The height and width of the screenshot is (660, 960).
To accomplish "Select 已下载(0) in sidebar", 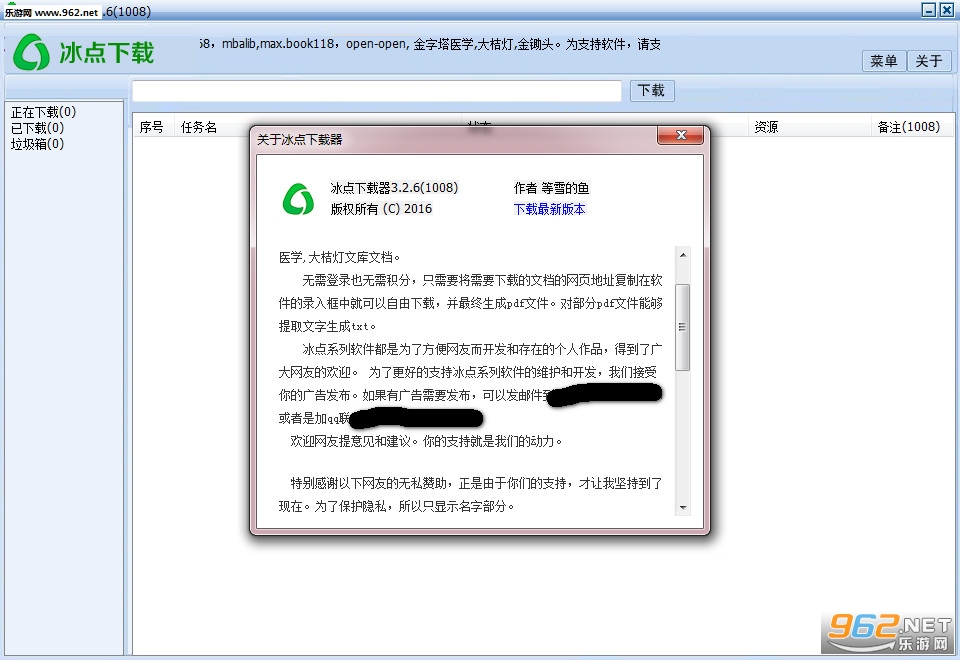I will pos(37,128).
